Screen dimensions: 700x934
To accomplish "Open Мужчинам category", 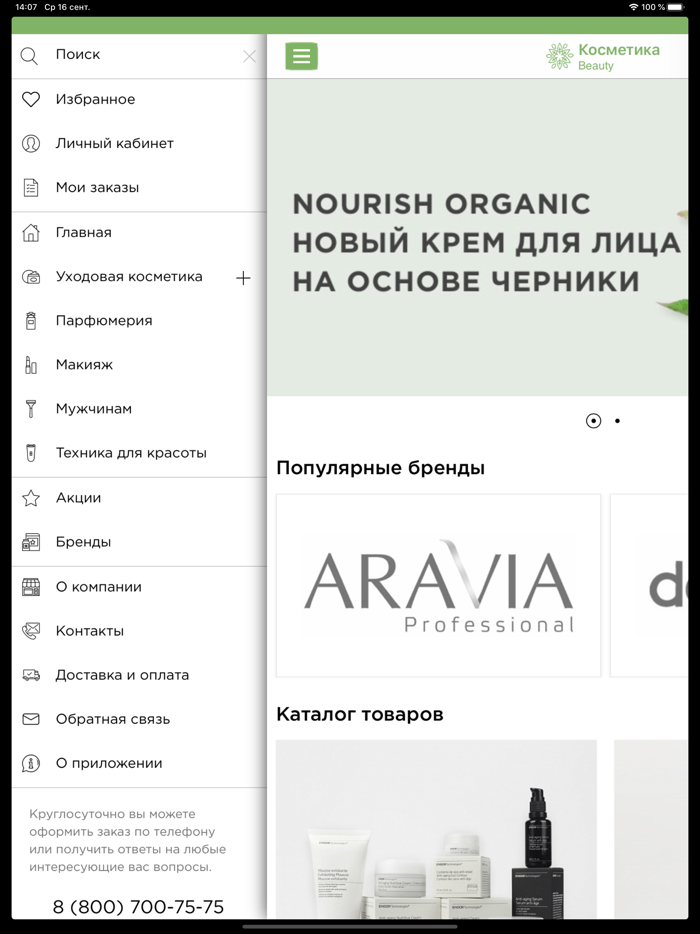I will (x=139, y=409).
